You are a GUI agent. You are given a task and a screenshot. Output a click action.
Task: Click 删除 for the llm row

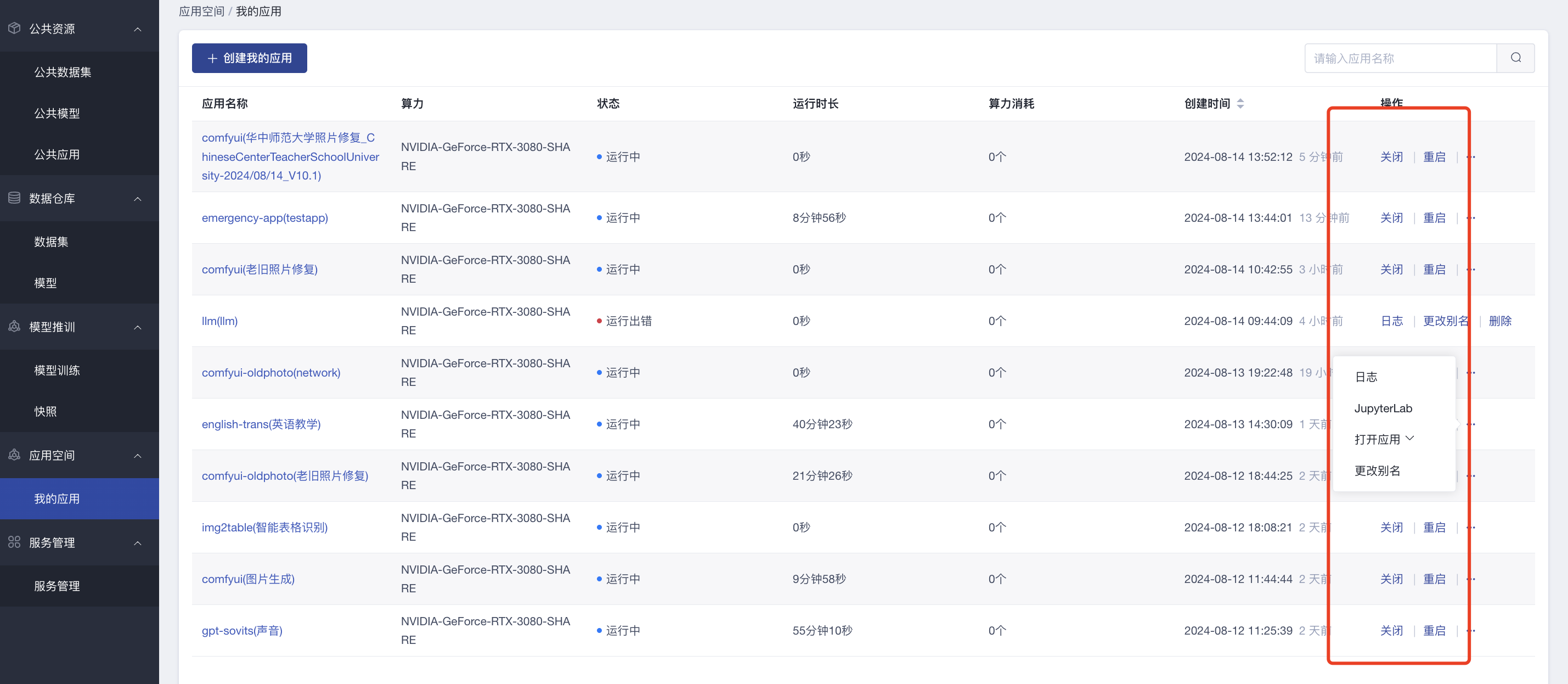tap(1499, 321)
